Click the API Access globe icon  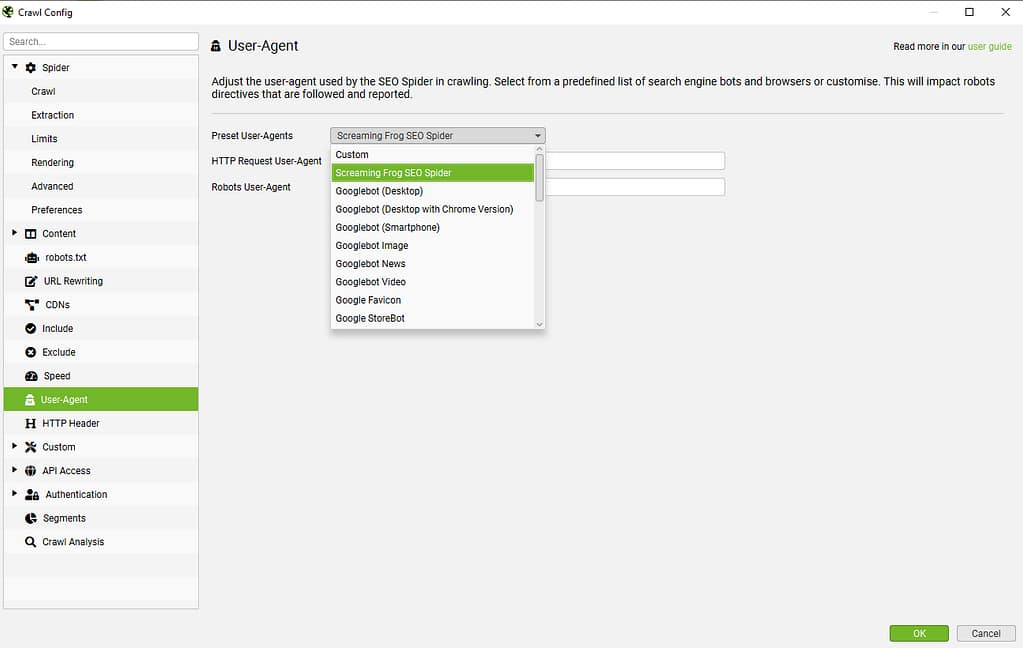tap(31, 471)
